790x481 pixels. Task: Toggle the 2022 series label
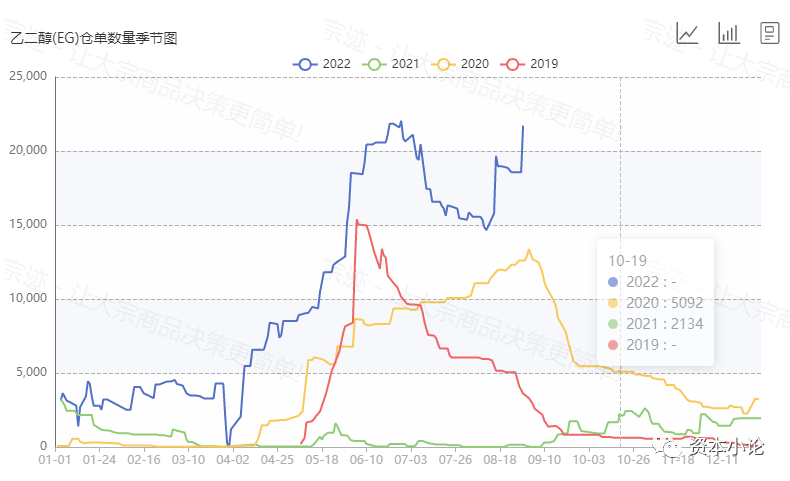click(x=335, y=64)
